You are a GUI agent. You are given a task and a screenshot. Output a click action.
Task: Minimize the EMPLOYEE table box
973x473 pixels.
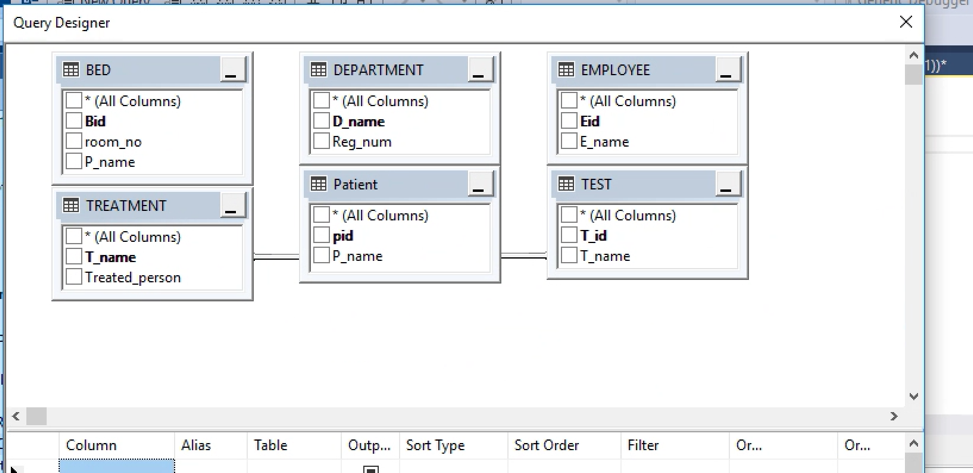click(728, 70)
